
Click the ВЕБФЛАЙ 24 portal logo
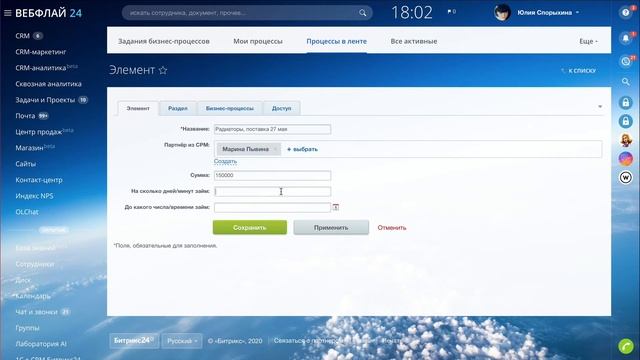[x=49, y=13]
